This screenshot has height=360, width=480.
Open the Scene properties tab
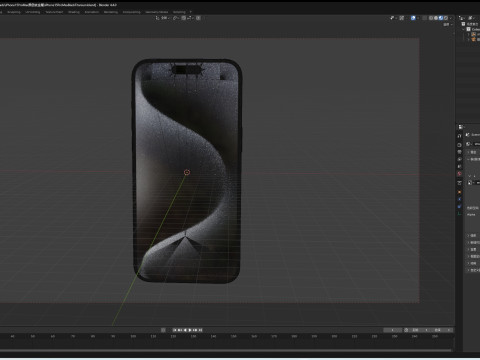459,166
